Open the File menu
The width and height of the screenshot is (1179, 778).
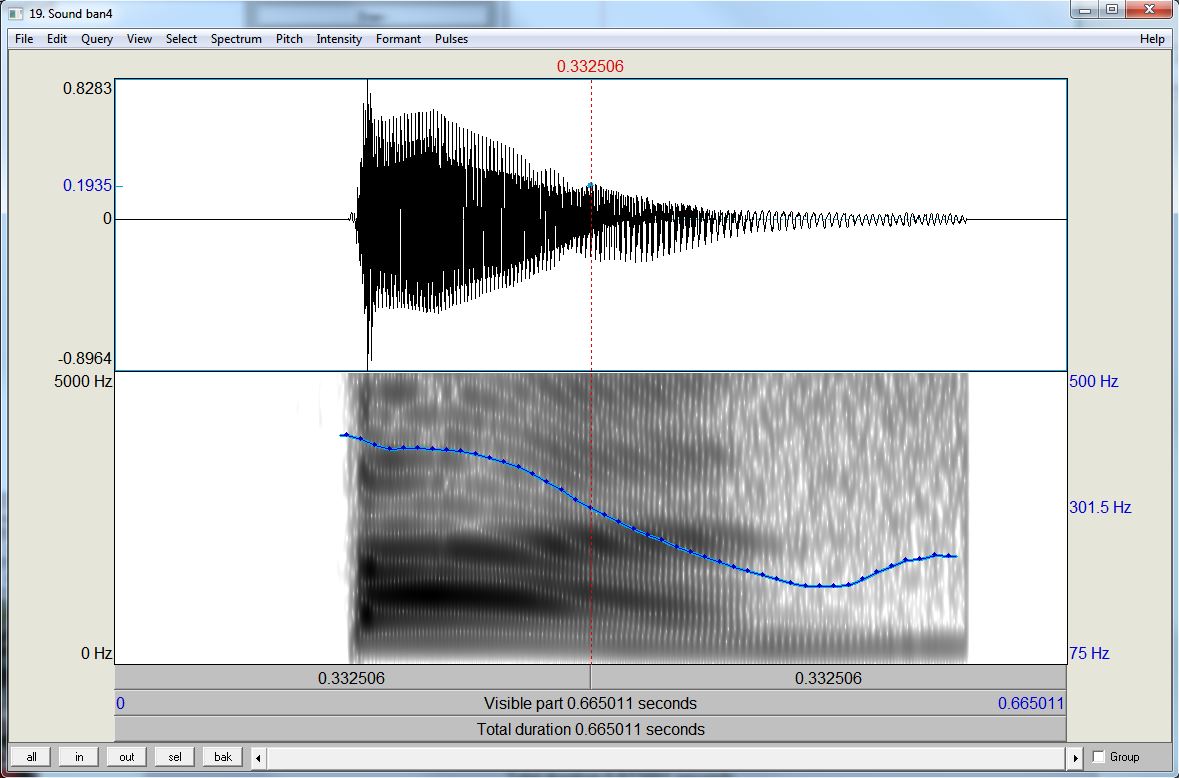point(24,39)
